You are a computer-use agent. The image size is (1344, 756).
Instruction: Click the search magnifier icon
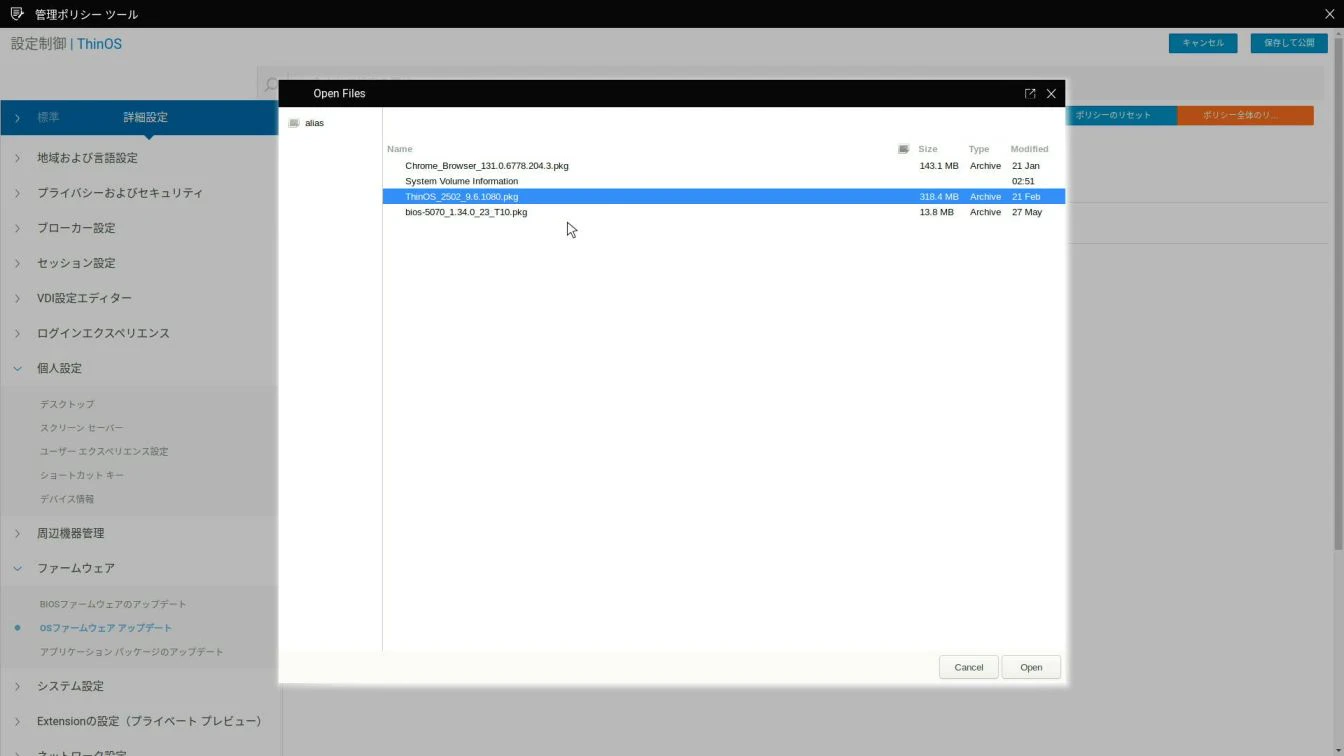click(x=270, y=85)
